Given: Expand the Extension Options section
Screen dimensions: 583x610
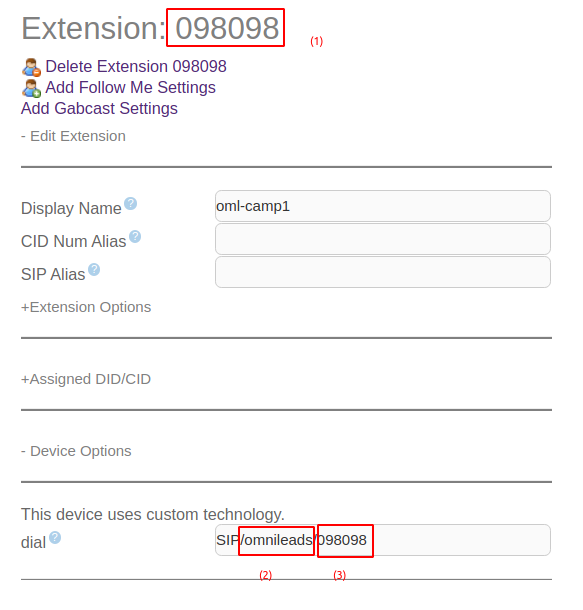Looking at the screenshot, I should click(86, 307).
